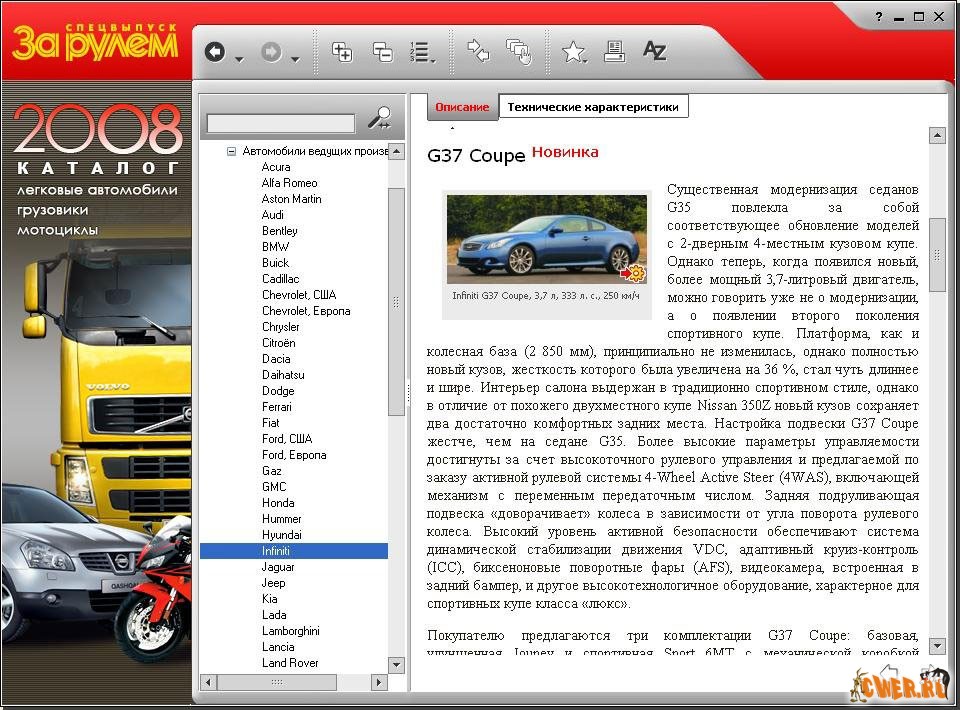Open the AZ alphabetical index
The height and width of the screenshot is (710, 960).
point(655,51)
